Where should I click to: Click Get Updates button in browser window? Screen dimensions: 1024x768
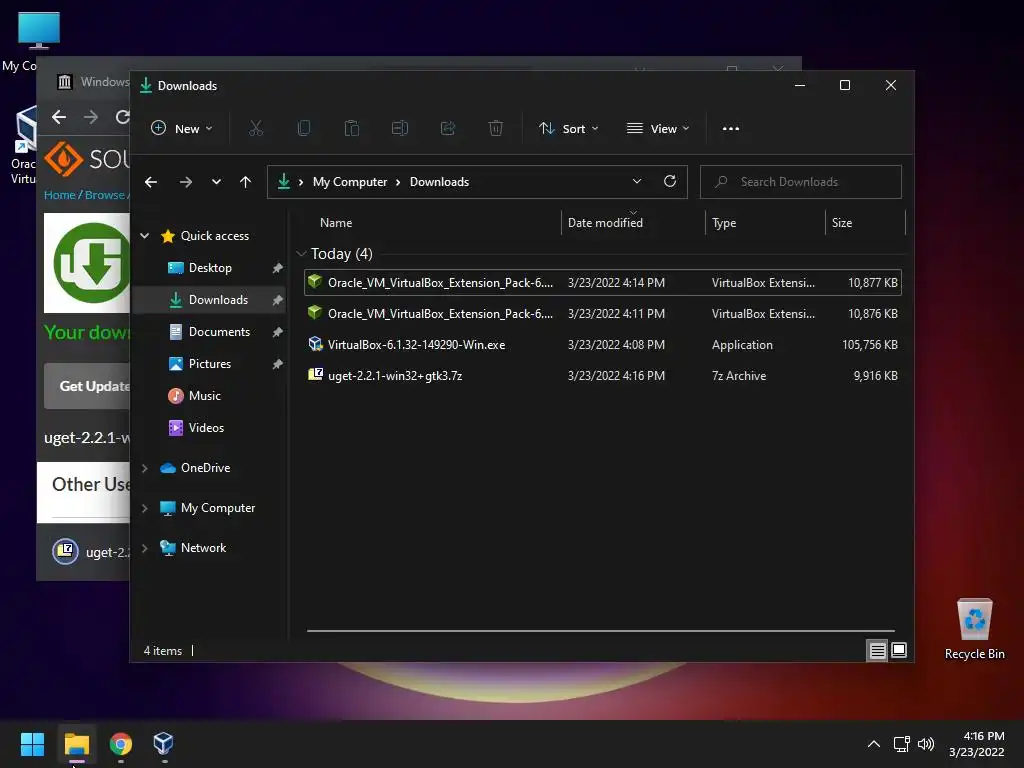click(88, 386)
